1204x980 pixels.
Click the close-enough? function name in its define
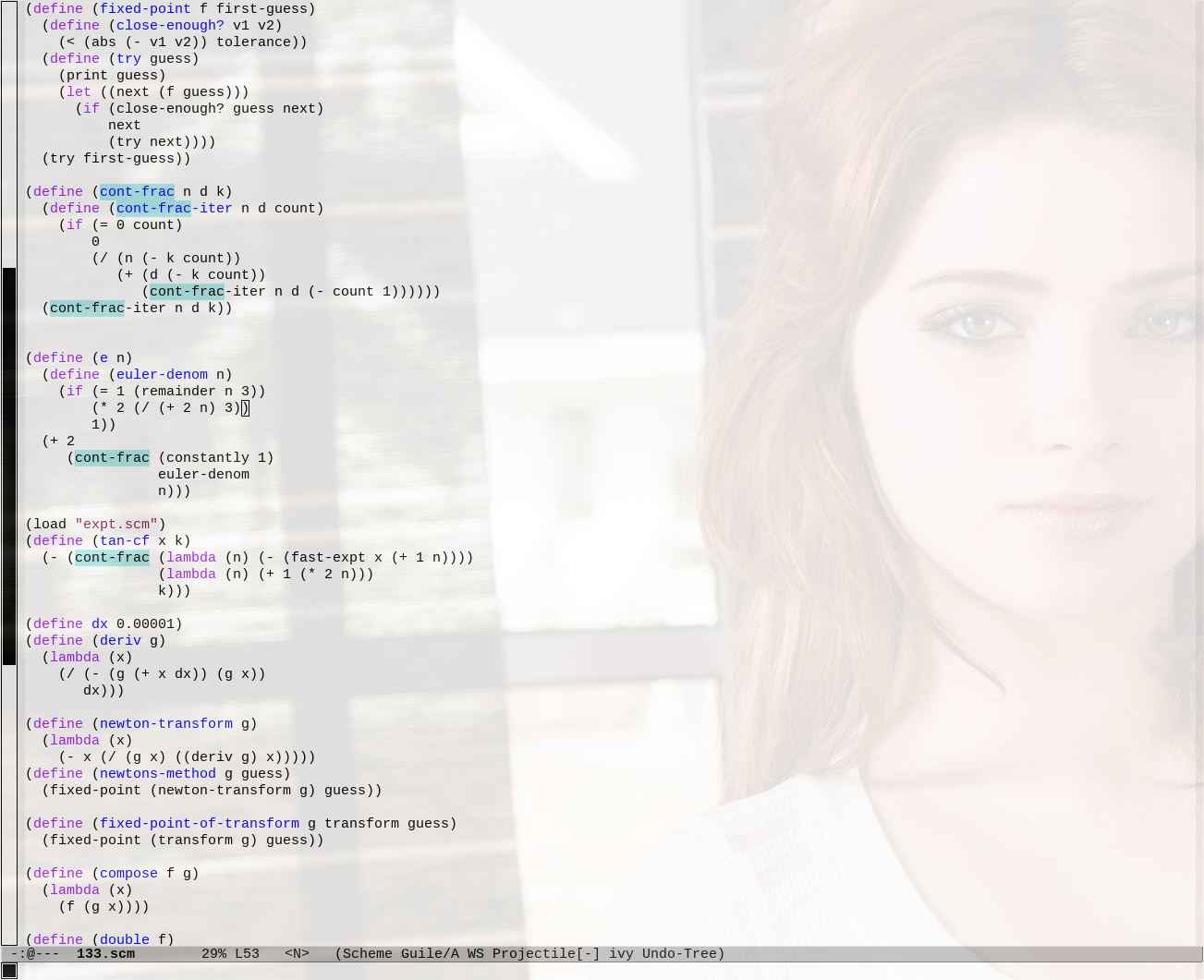click(x=170, y=25)
